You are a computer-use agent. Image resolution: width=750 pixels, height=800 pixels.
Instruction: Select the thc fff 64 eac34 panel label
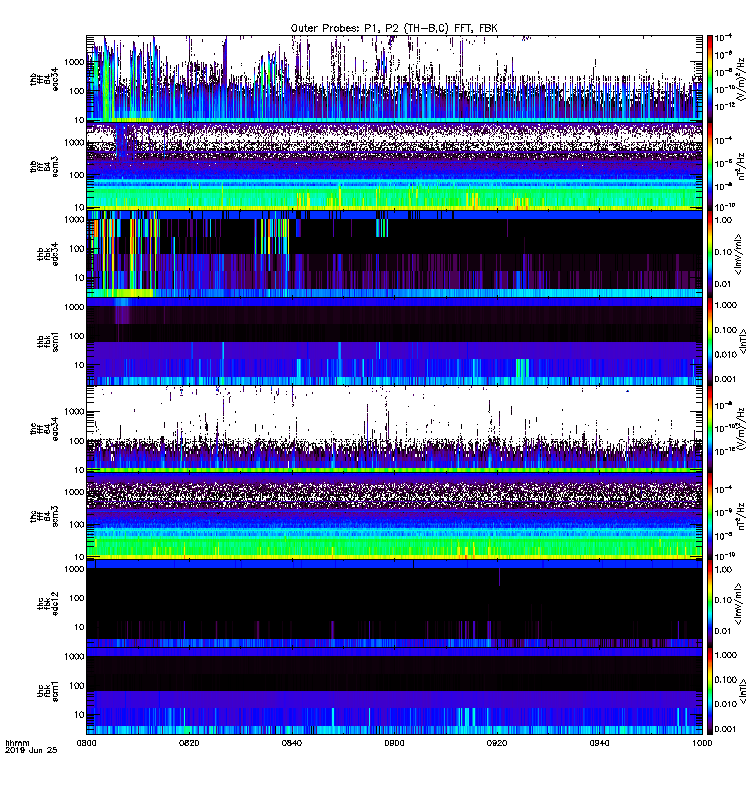pos(44,429)
